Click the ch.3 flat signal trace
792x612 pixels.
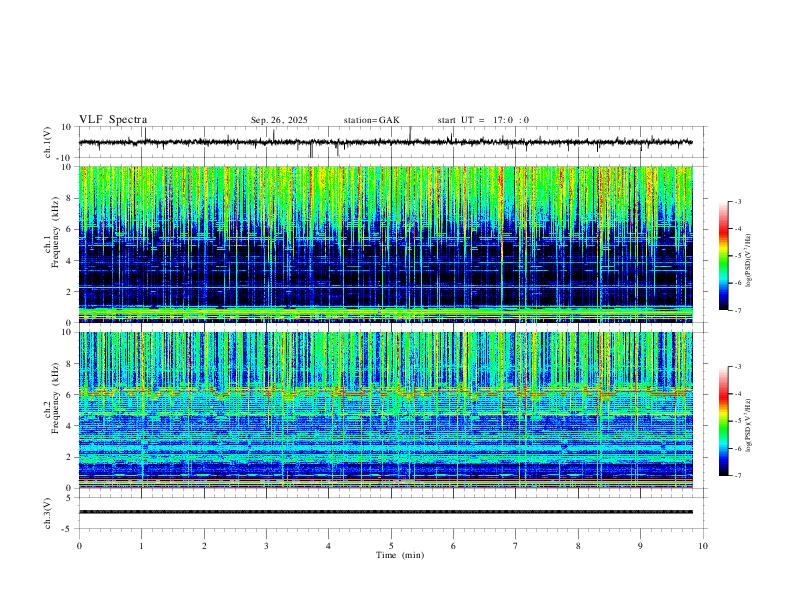[x=385, y=512]
